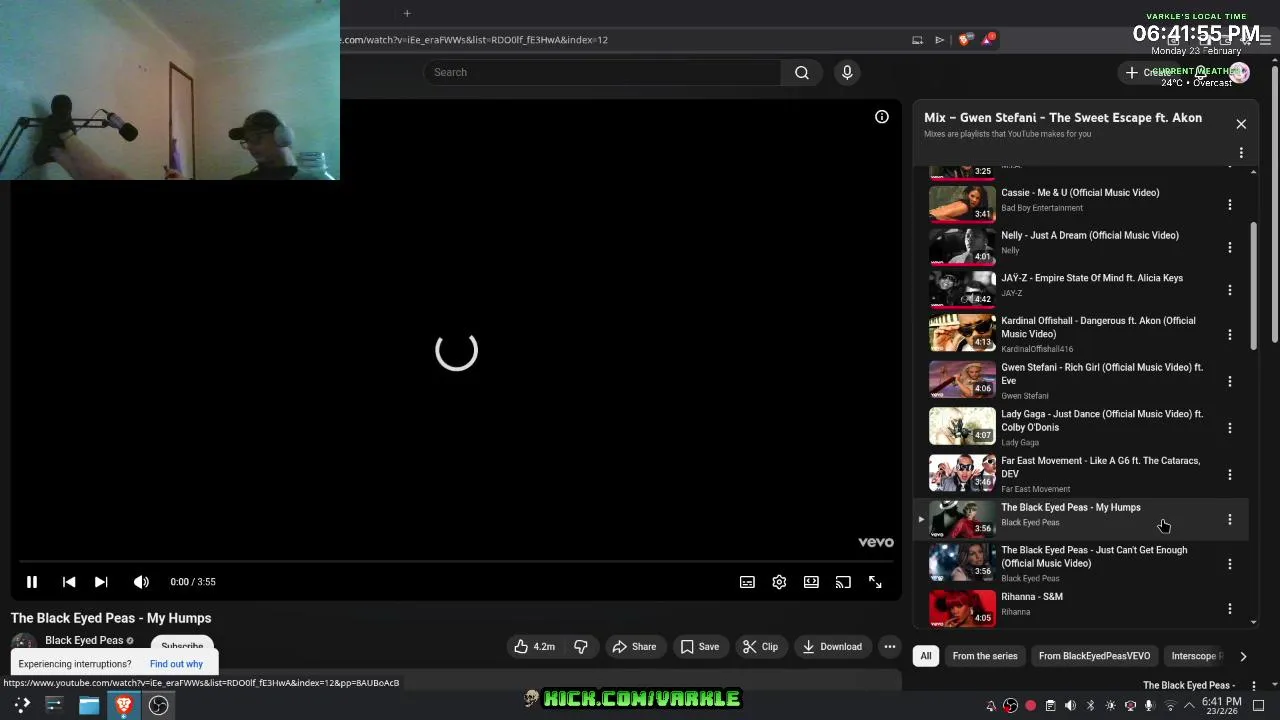The height and width of the screenshot is (720, 1280).
Task: Open options for Nelly - Just A Dream
Action: click(1230, 247)
